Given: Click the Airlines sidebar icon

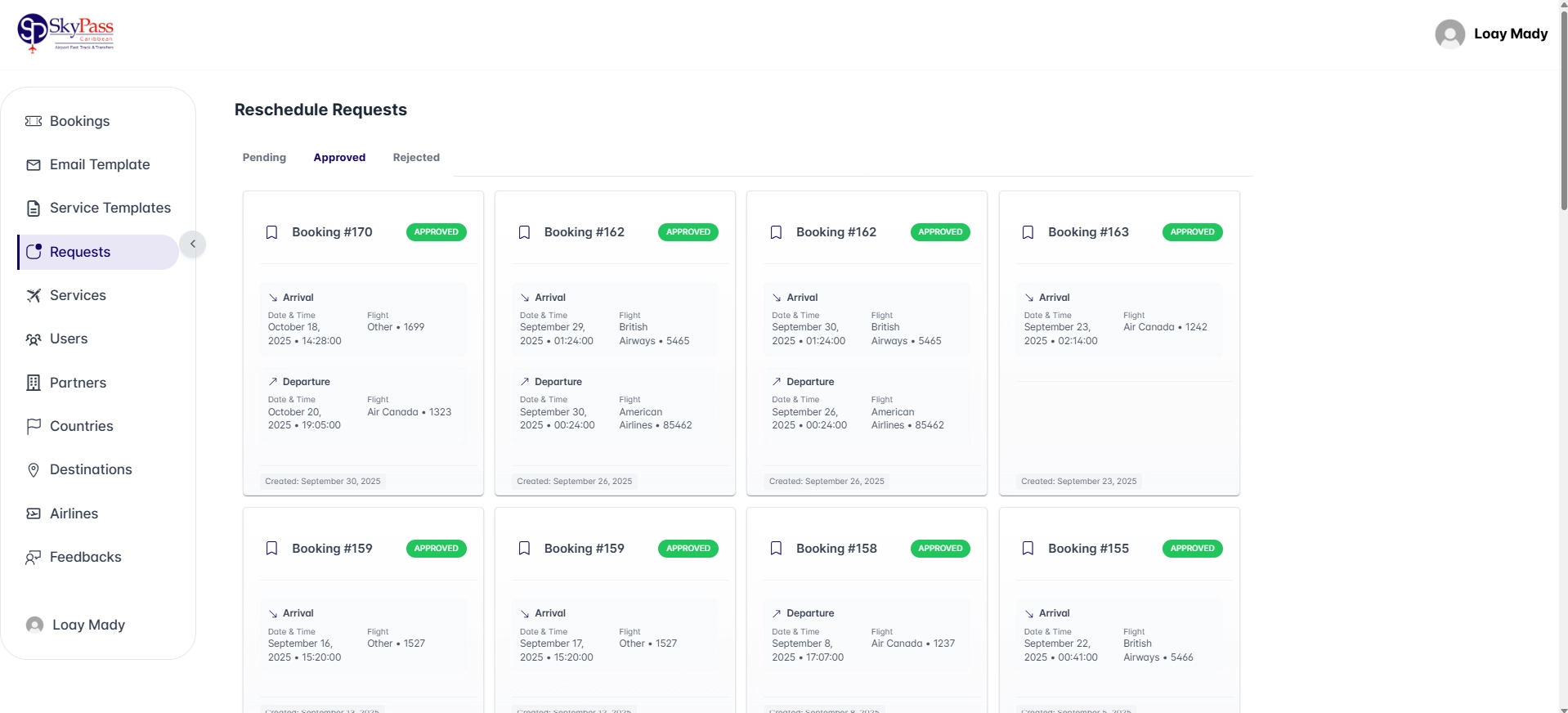Looking at the screenshot, I should (34, 513).
